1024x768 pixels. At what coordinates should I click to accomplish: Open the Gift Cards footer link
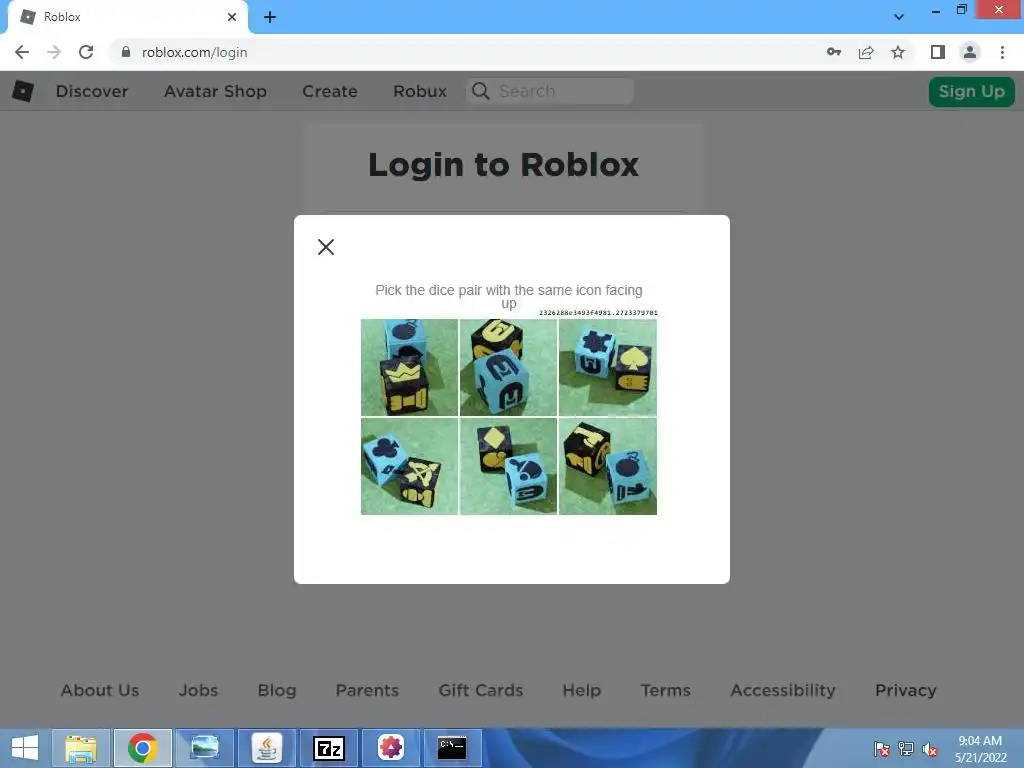click(x=481, y=690)
